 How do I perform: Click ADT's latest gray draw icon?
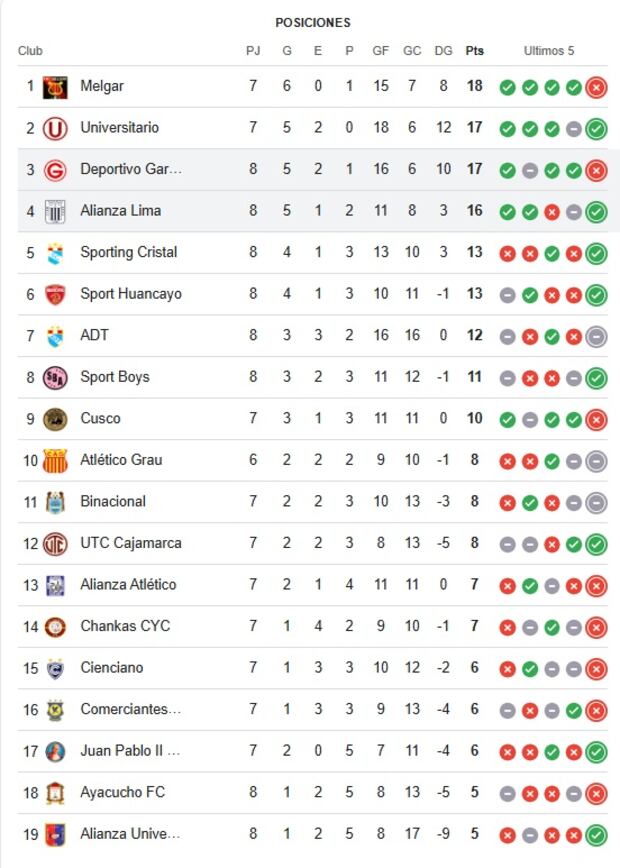[x=596, y=336]
